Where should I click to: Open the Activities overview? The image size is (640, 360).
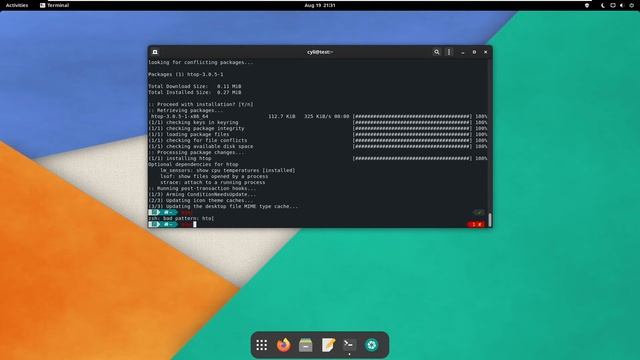point(17,5)
